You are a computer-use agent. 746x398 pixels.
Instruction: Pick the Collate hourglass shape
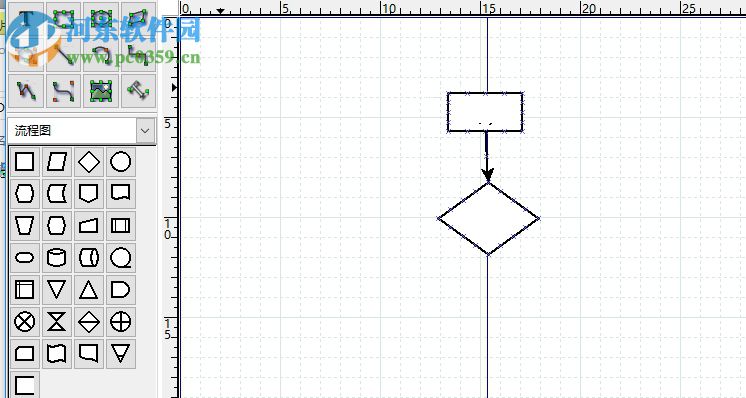click(x=57, y=322)
